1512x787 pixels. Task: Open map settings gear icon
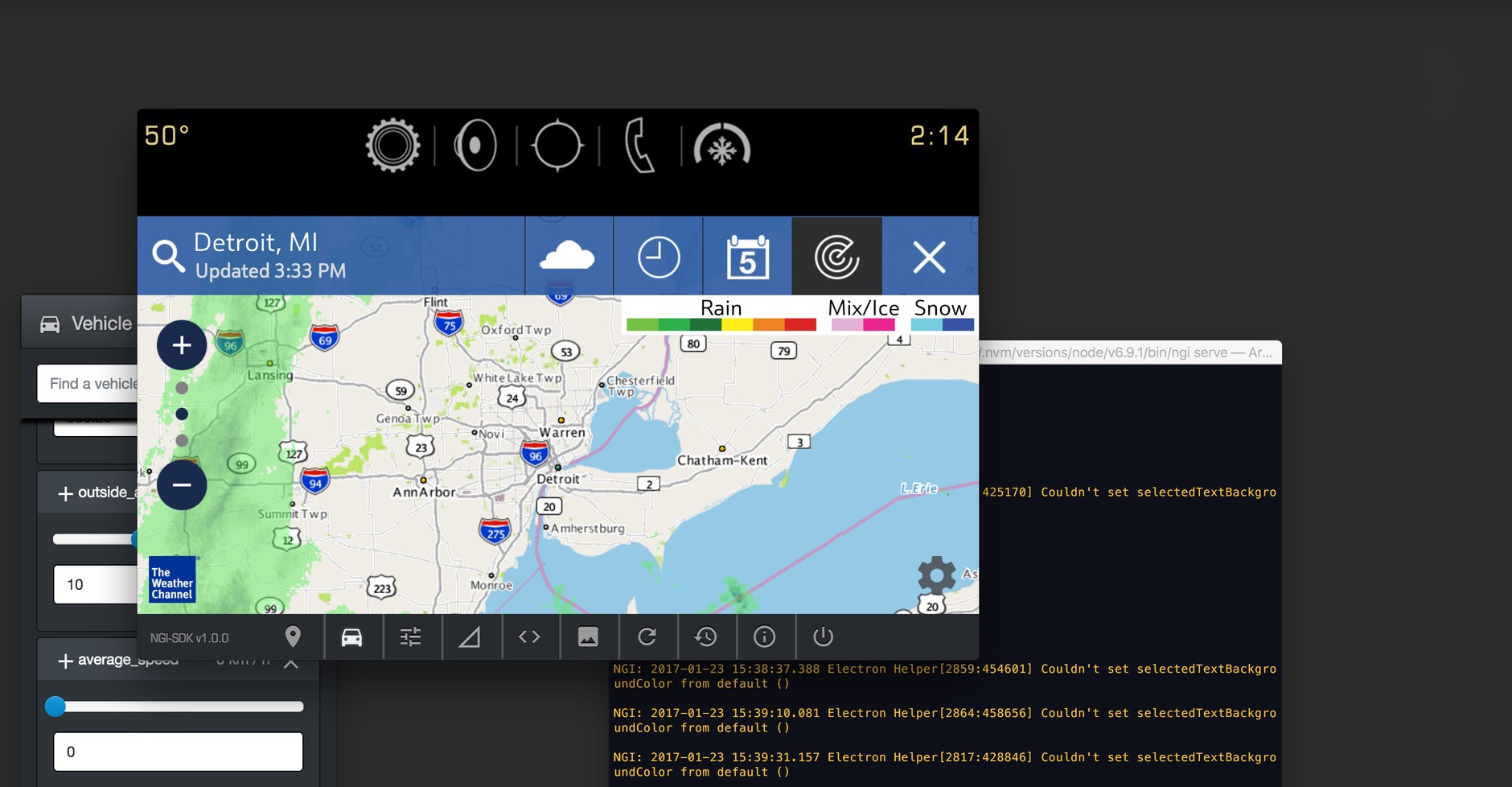click(x=936, y=575)
